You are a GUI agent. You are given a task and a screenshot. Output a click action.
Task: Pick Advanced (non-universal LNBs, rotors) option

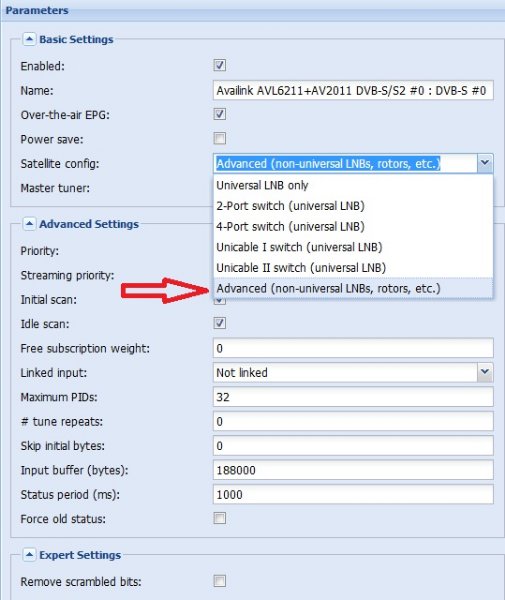tap(353, 288)
